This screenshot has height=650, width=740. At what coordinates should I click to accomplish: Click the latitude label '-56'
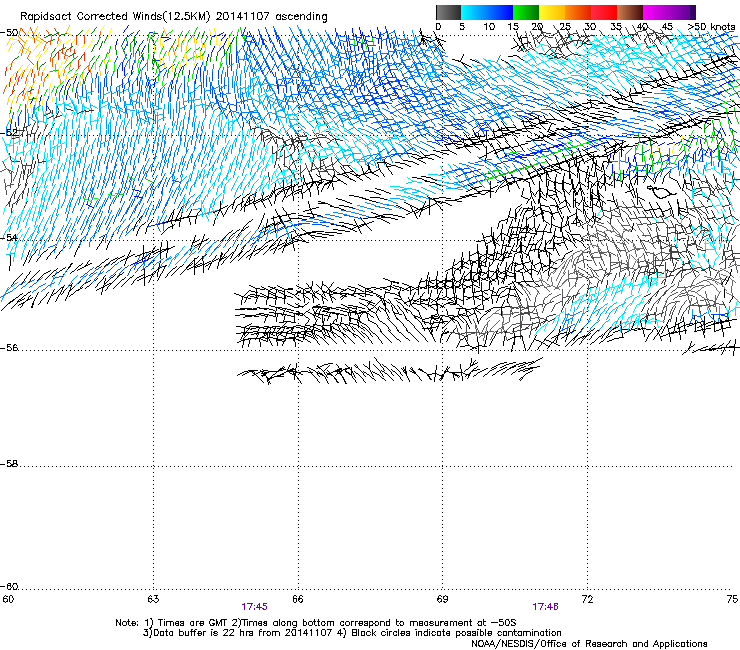[x=9, y=348]
